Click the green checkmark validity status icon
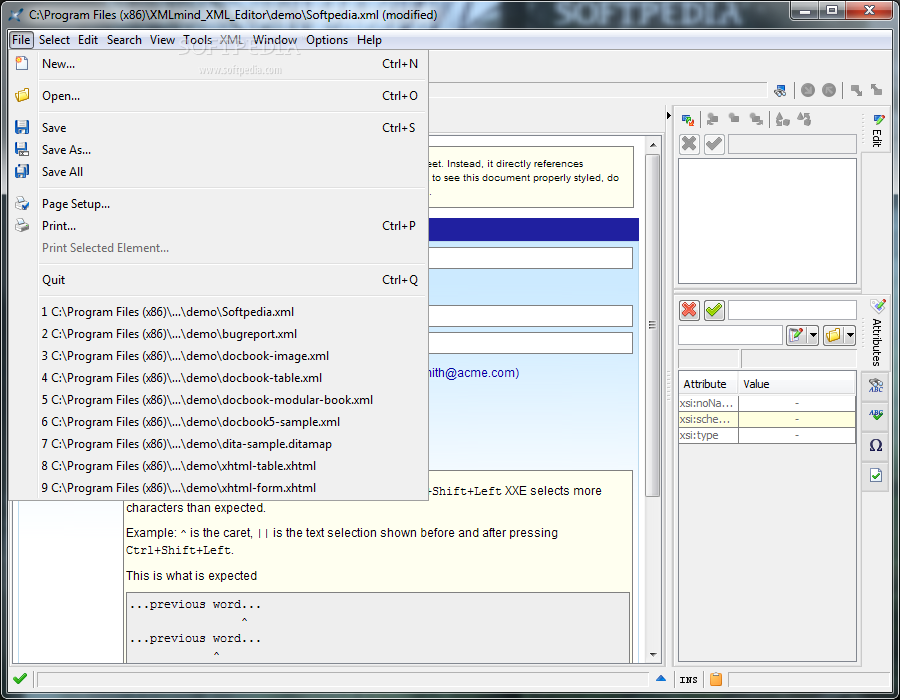 20,679
